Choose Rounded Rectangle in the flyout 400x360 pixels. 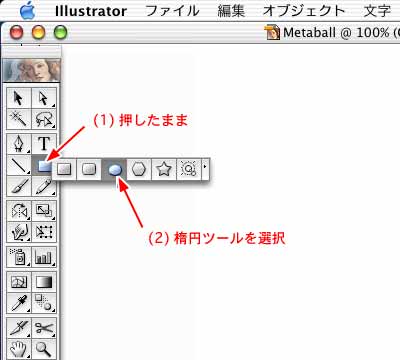[x=89, y=169]
